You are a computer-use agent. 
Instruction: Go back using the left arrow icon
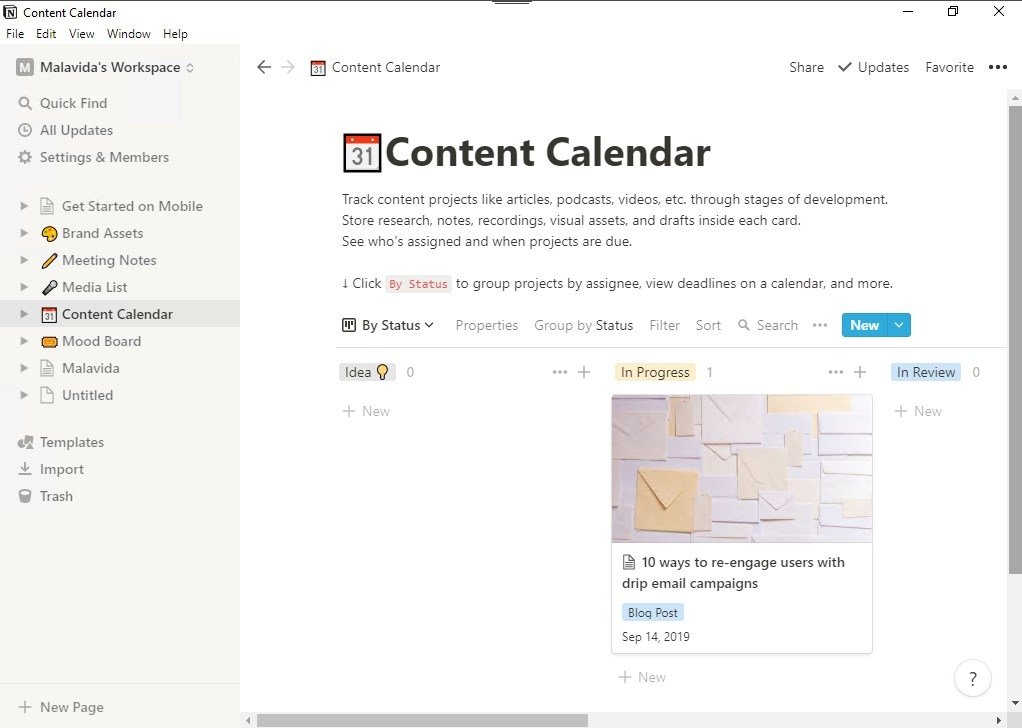264,67
